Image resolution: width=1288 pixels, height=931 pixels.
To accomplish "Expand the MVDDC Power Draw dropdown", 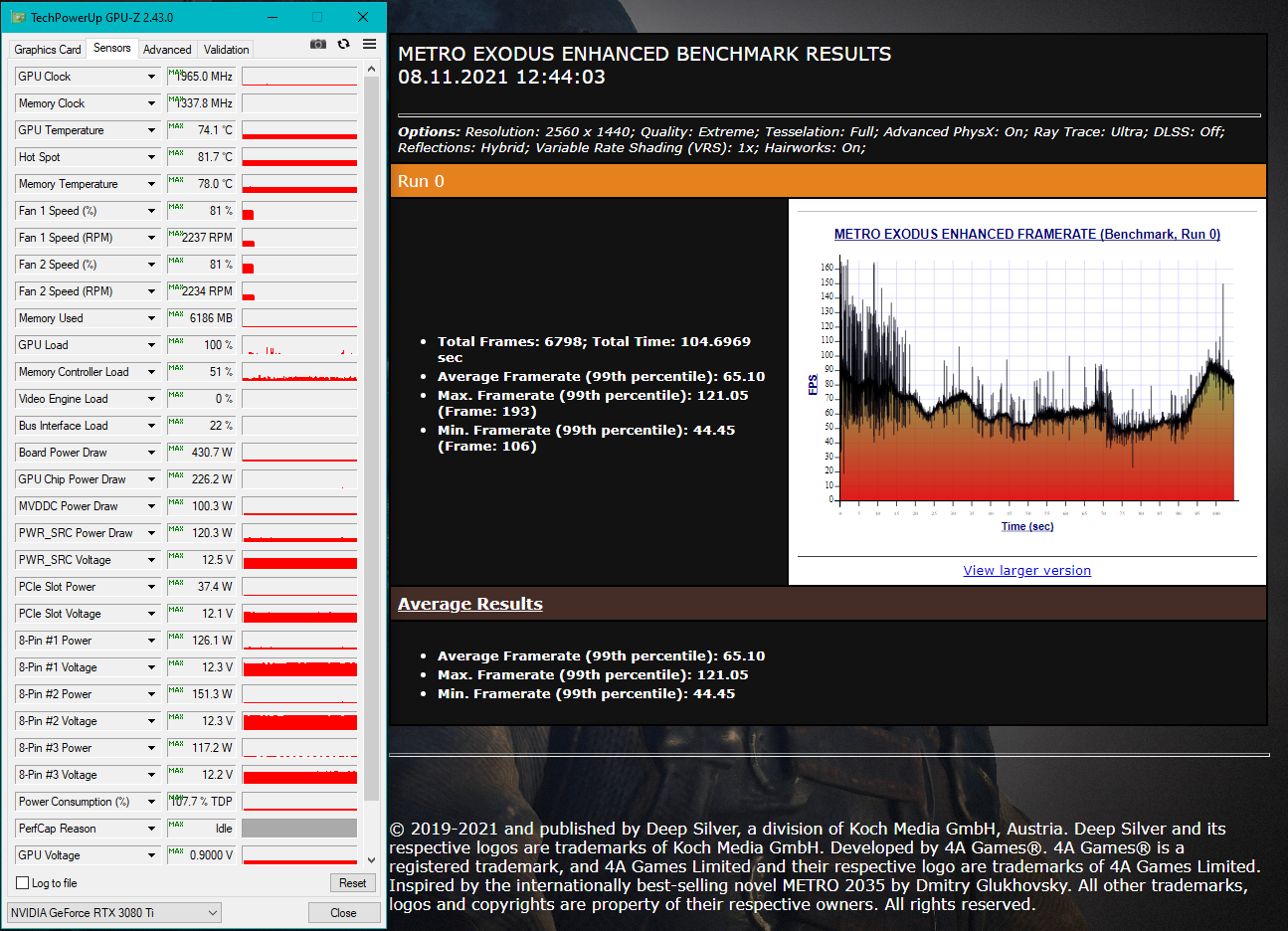I will [x=151, y=506].
